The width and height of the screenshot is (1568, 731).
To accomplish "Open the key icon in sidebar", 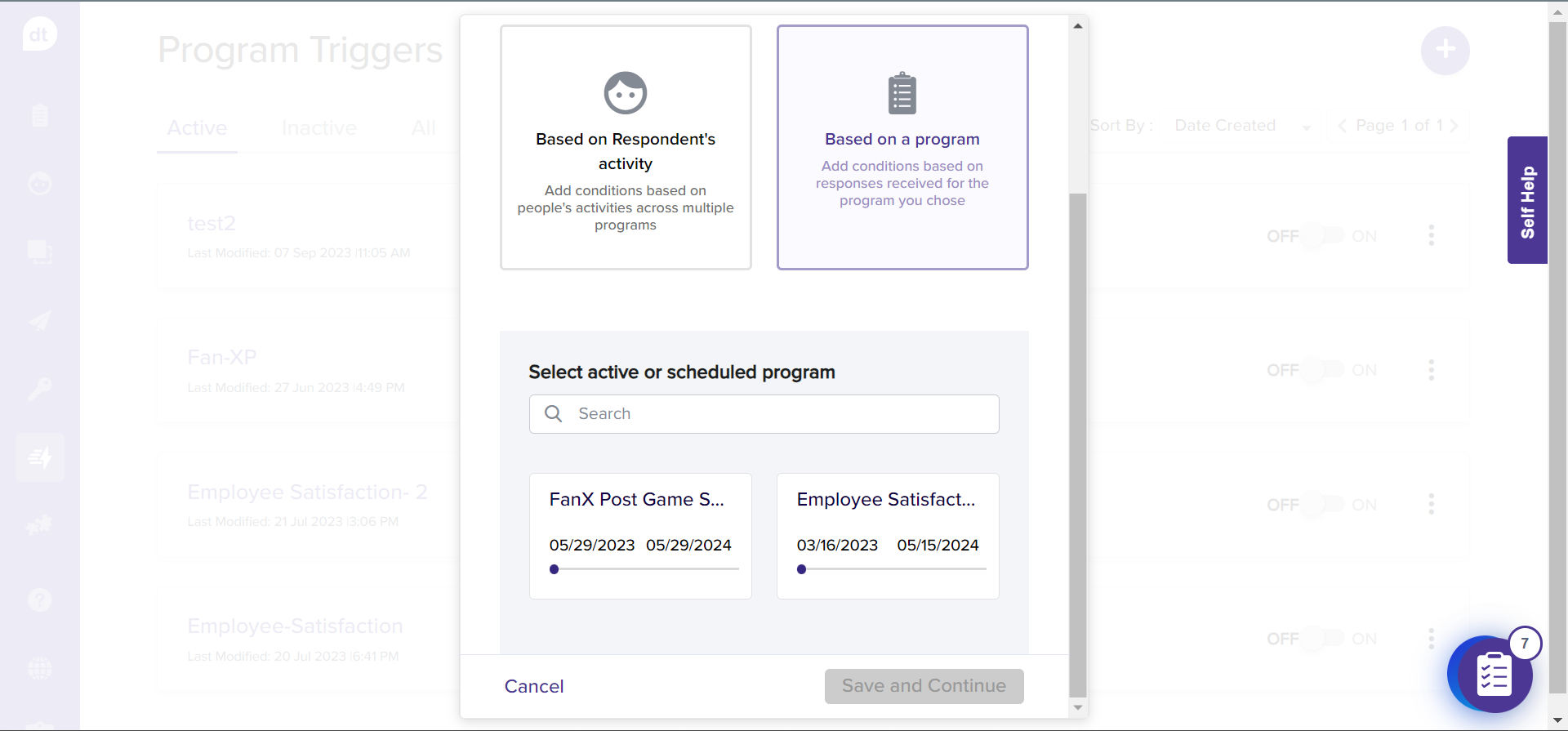I will coord(39,389).
